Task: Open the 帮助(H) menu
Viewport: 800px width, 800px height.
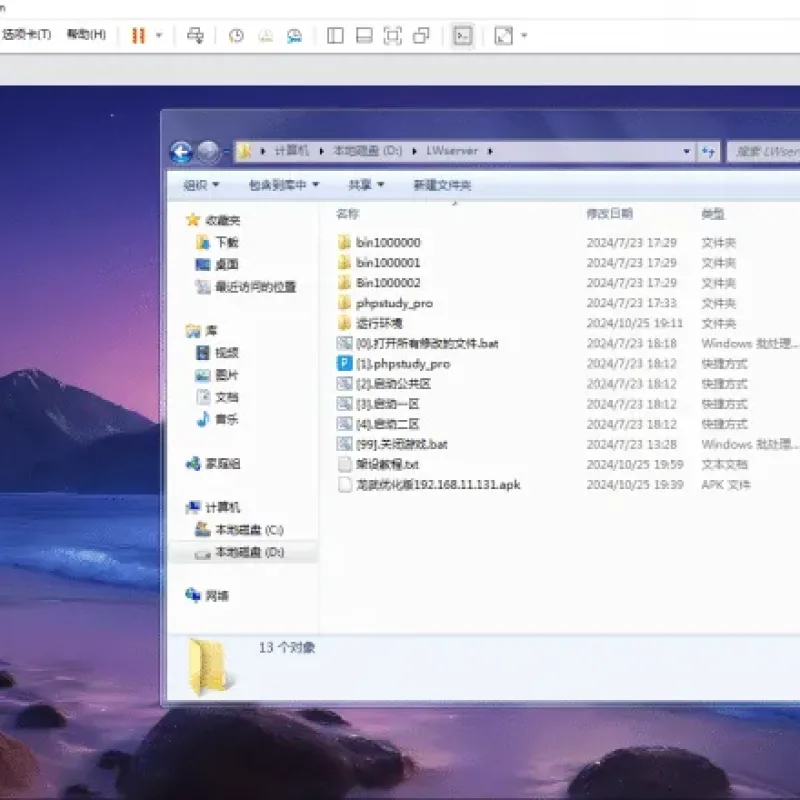Action: click(x=86, y=34)
